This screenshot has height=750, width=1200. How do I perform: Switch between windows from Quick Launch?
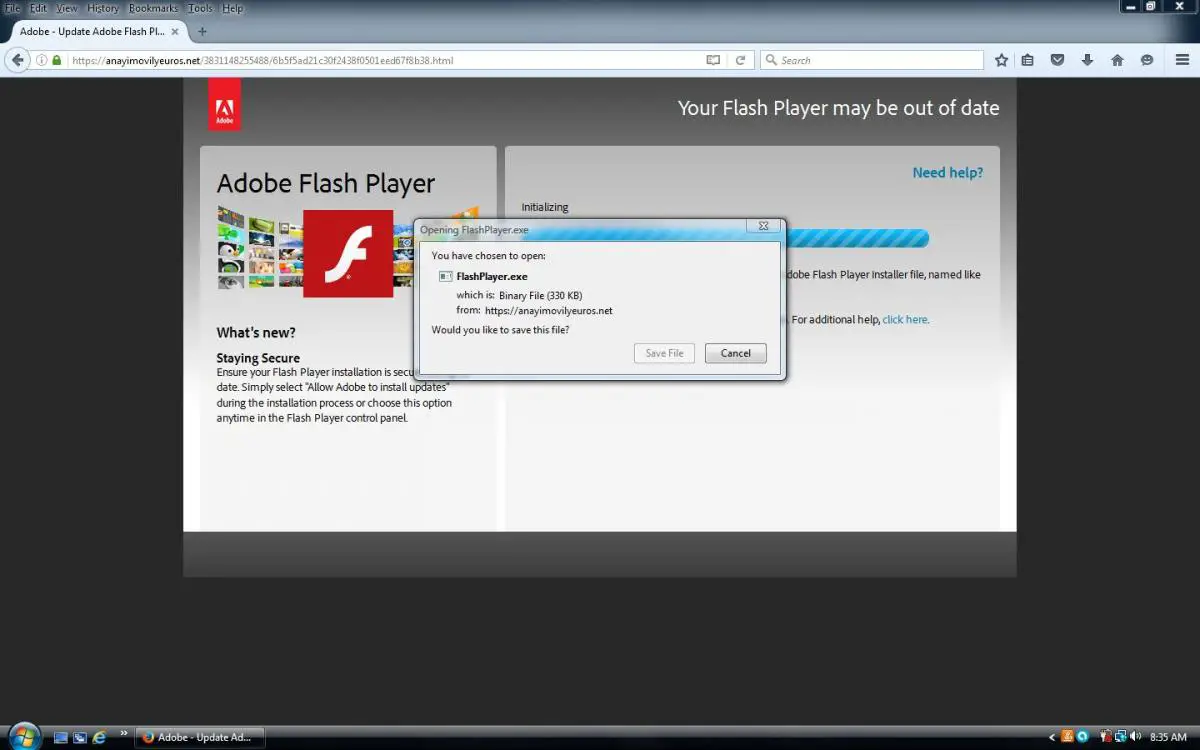80,737
